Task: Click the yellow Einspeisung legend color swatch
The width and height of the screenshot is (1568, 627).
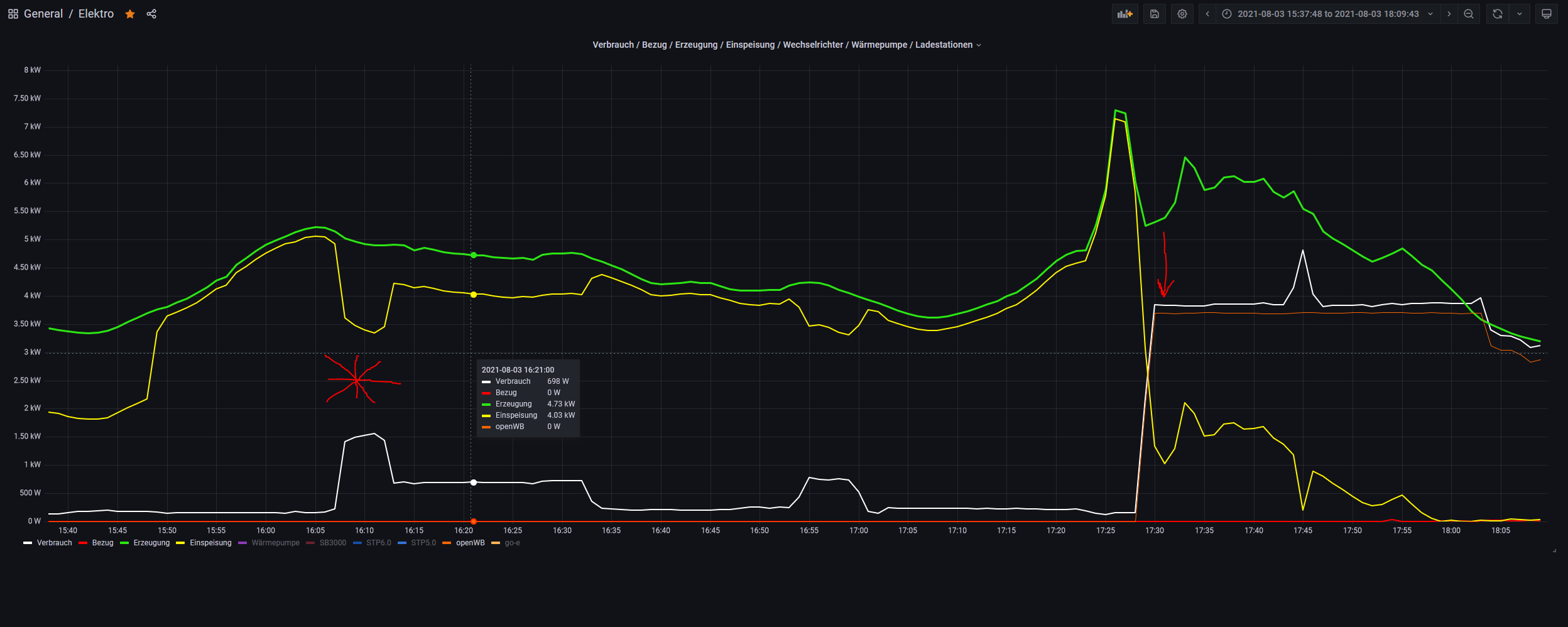Action: (180, 543)
